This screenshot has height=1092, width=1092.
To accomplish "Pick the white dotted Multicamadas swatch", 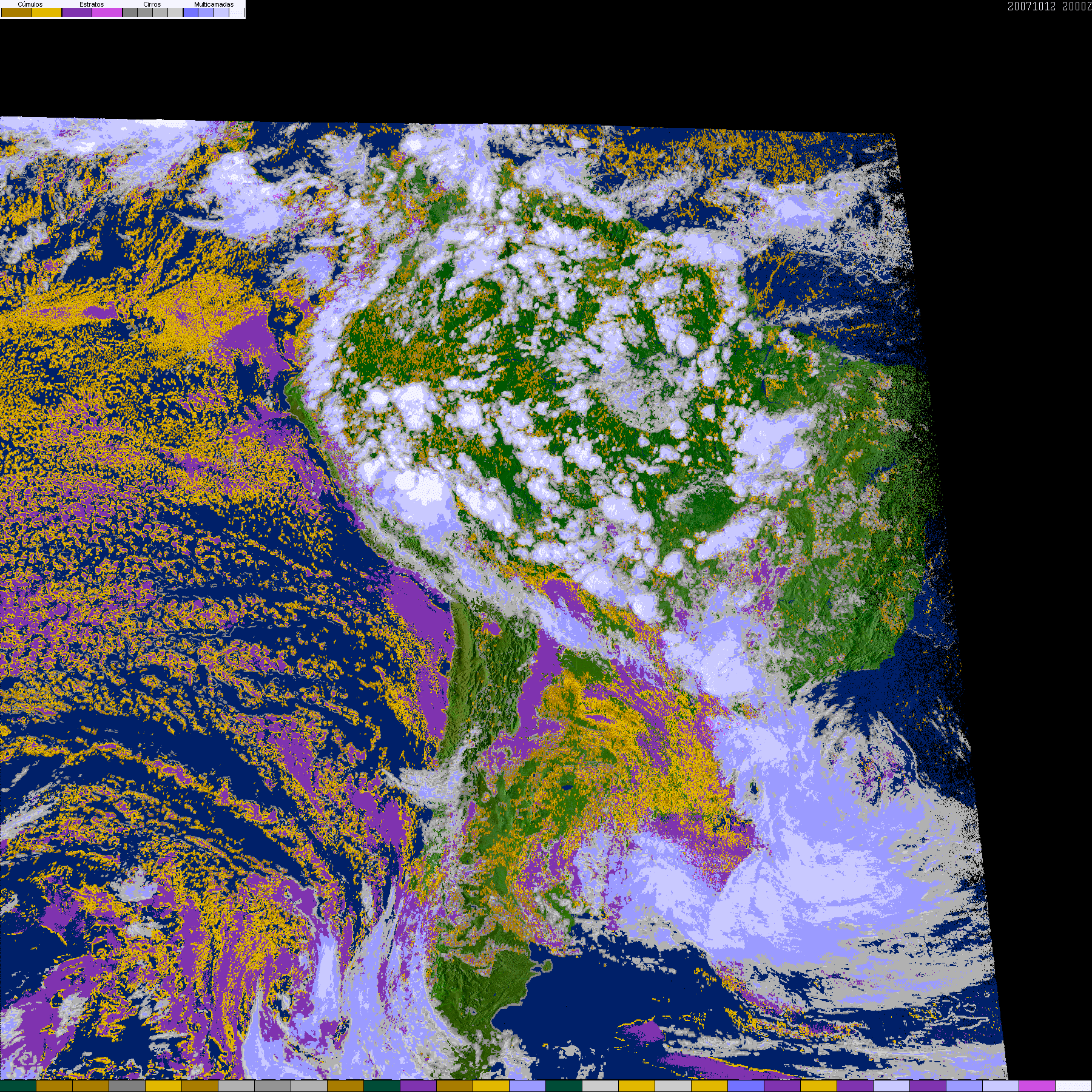I will point(237,12).
